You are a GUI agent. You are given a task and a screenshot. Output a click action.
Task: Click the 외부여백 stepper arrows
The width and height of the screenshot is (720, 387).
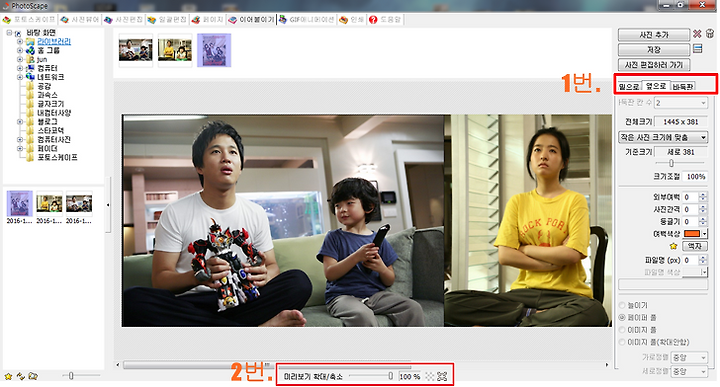tap(703, 197)
